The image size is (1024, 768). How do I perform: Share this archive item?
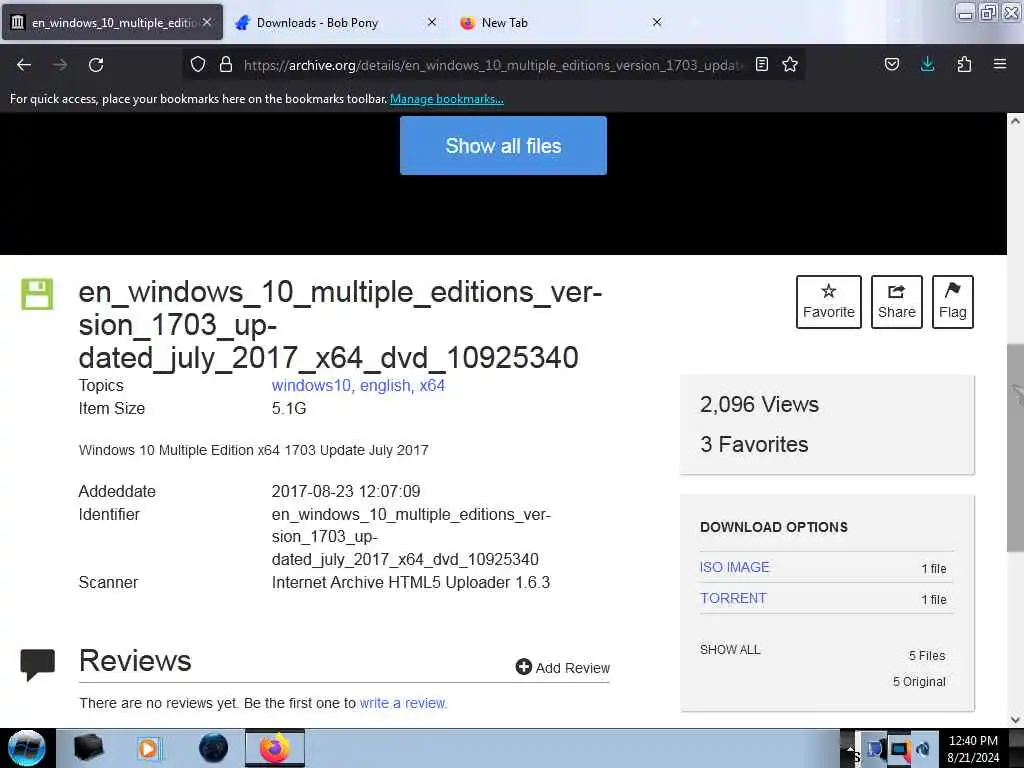896,302
